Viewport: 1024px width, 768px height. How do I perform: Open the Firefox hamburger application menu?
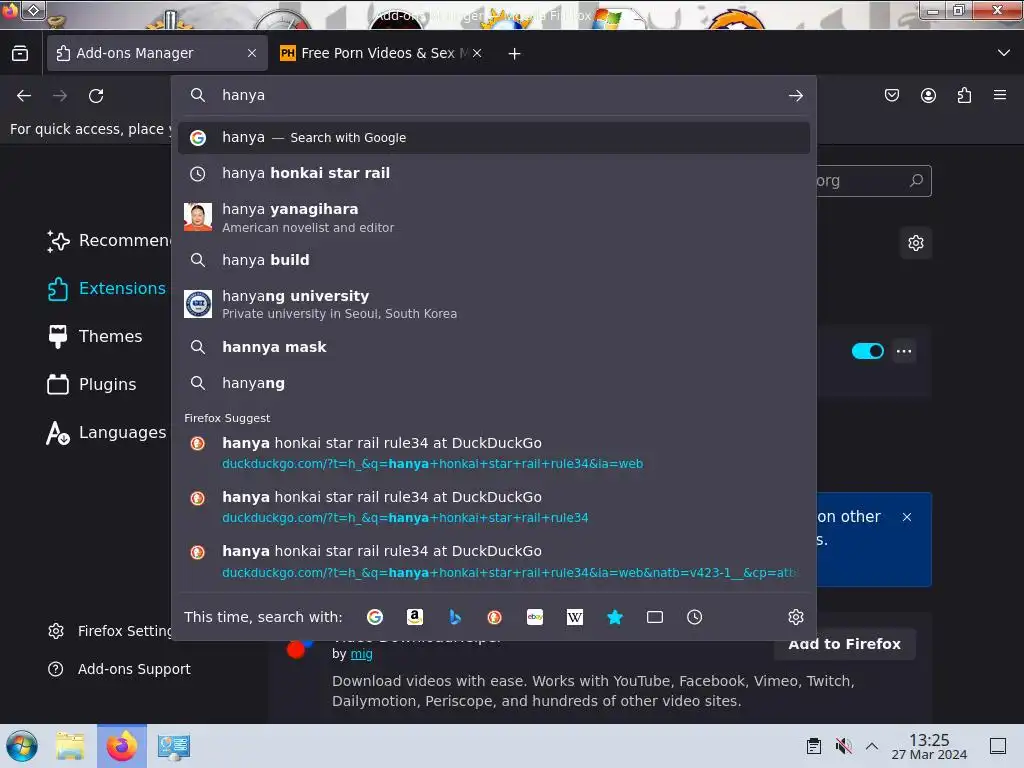click(1000, 95)
